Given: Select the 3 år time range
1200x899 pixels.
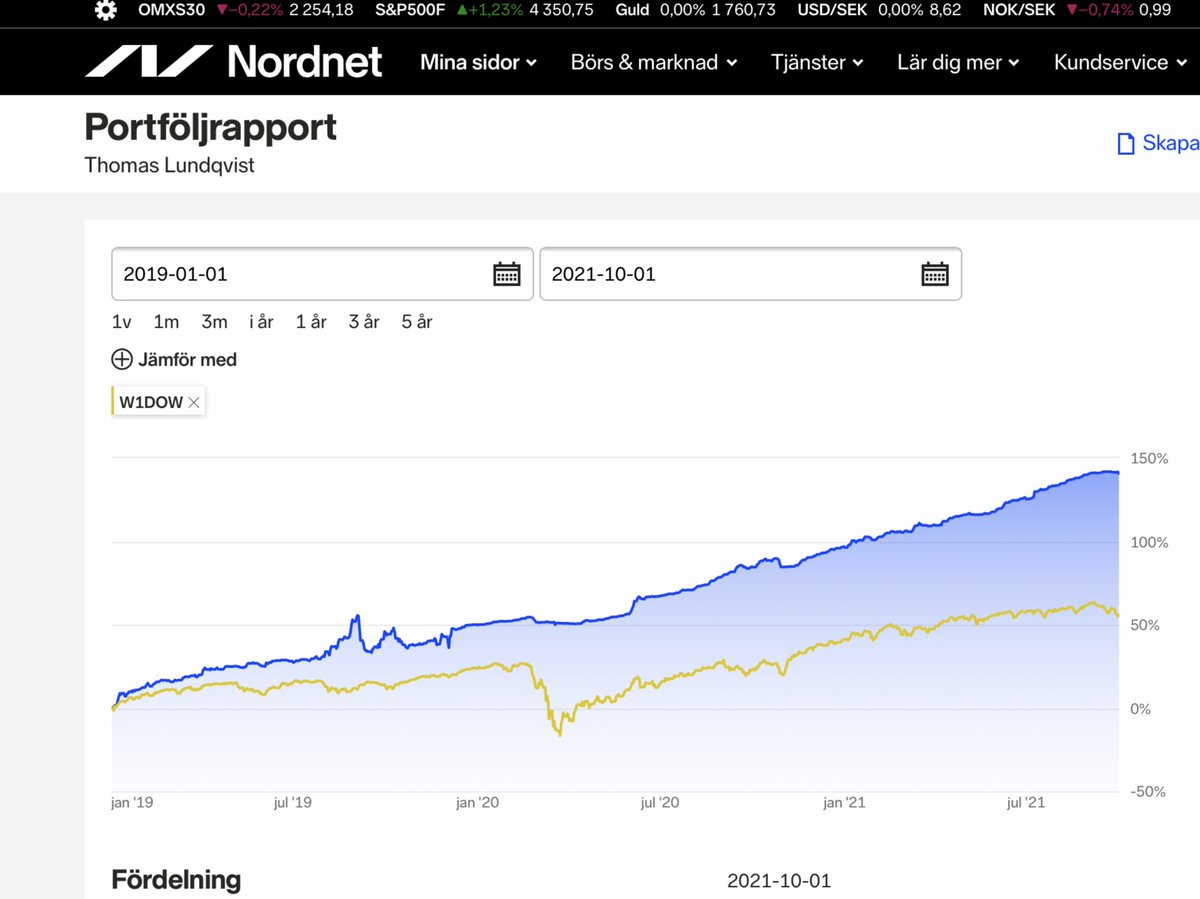Looking at the screenshot, I should pyautogui.click(x=364, y=322).
